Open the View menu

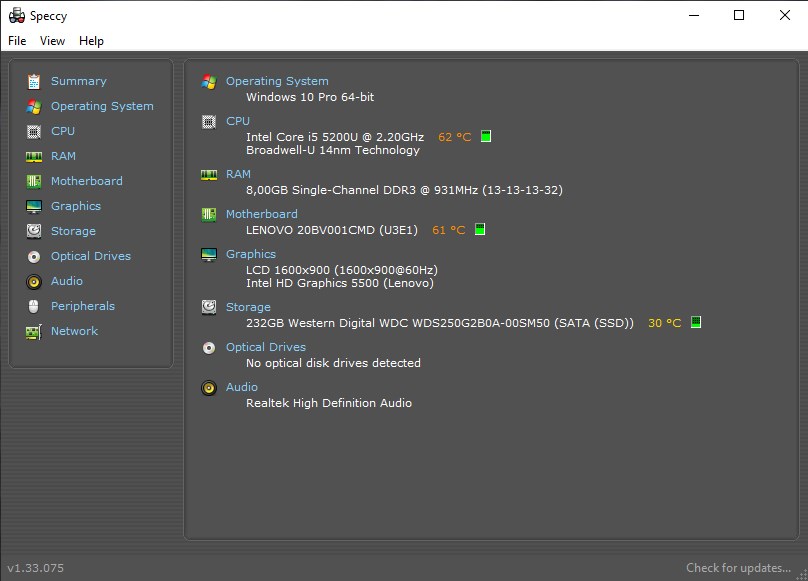53,41
